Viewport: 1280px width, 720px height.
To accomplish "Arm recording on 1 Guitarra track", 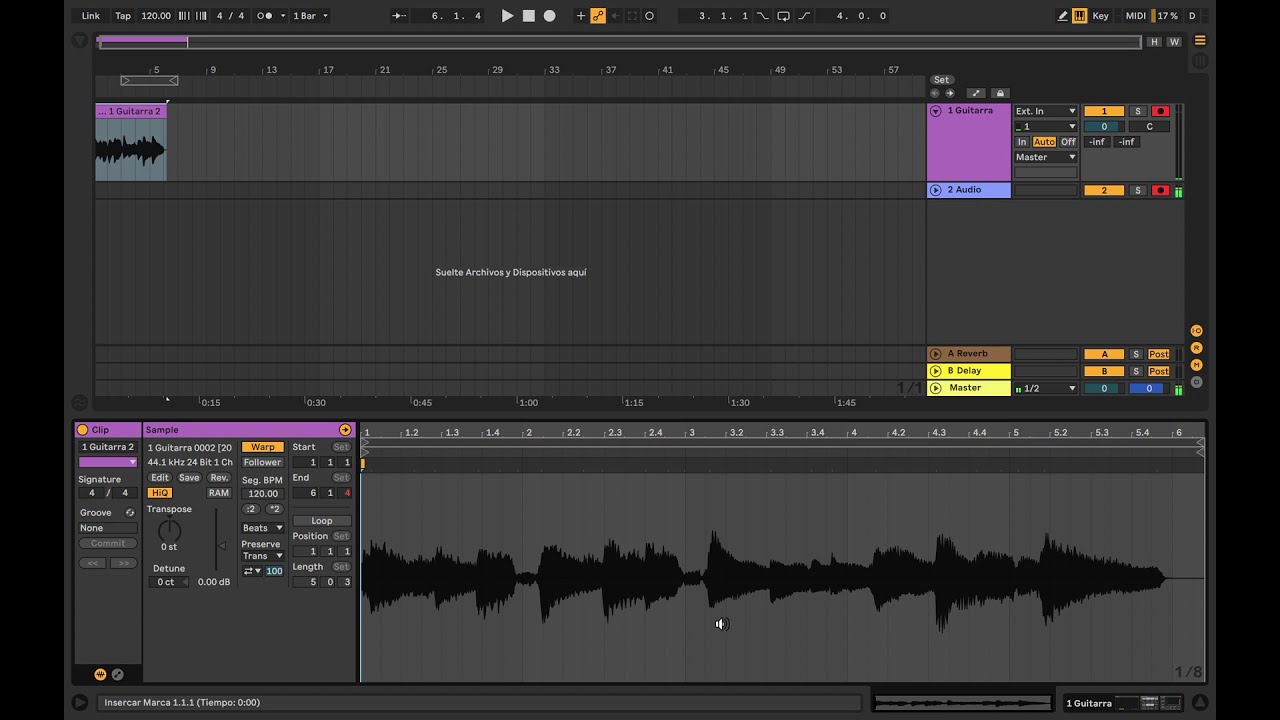I will point(1160,111).
